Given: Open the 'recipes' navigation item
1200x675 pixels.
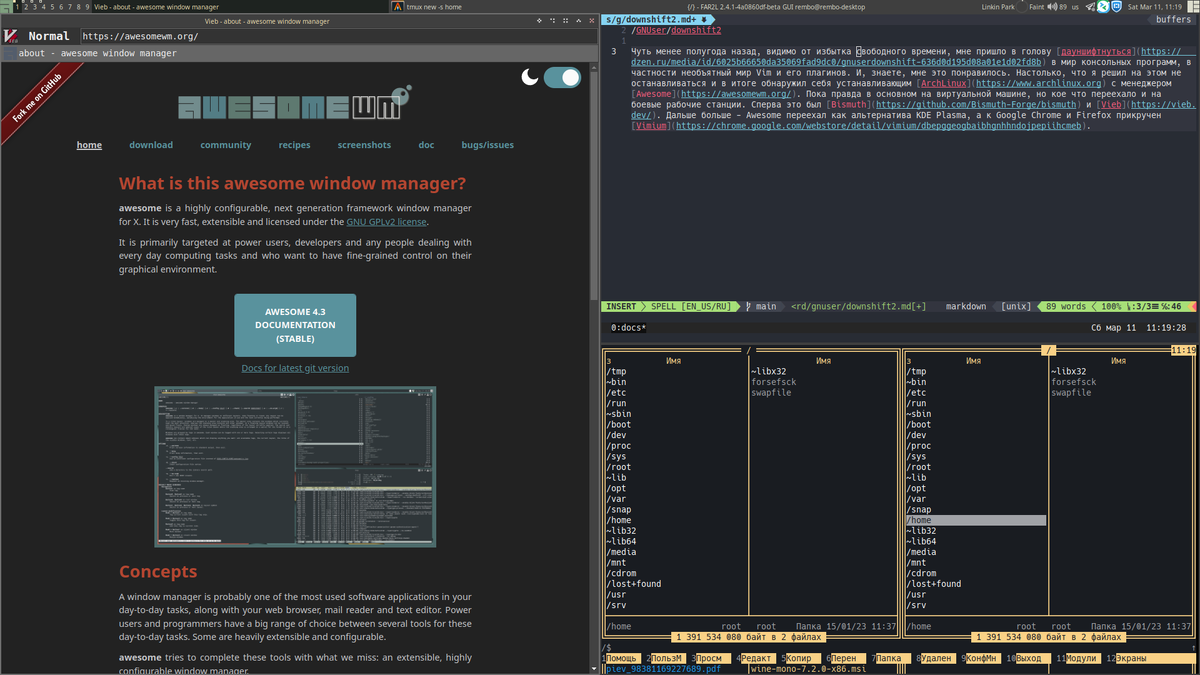Looking at the screenshot, I should (295, 145).
